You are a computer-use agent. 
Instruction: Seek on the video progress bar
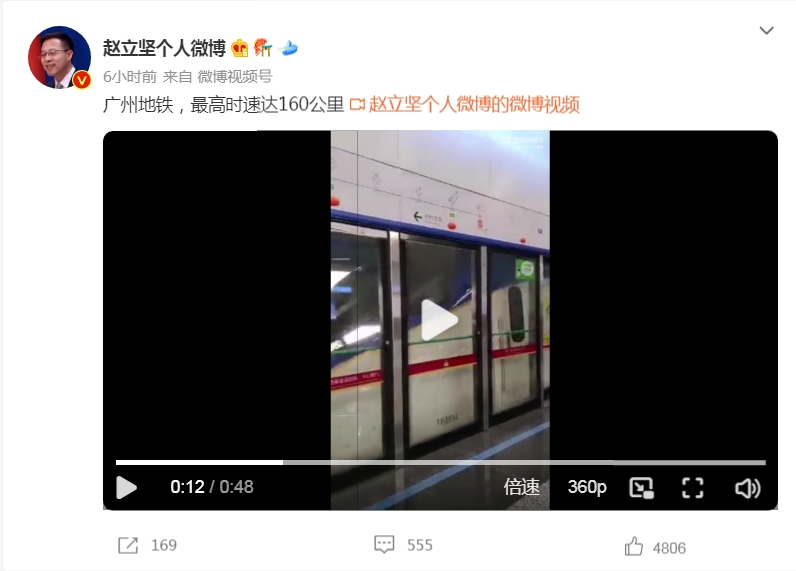[441, 462]
